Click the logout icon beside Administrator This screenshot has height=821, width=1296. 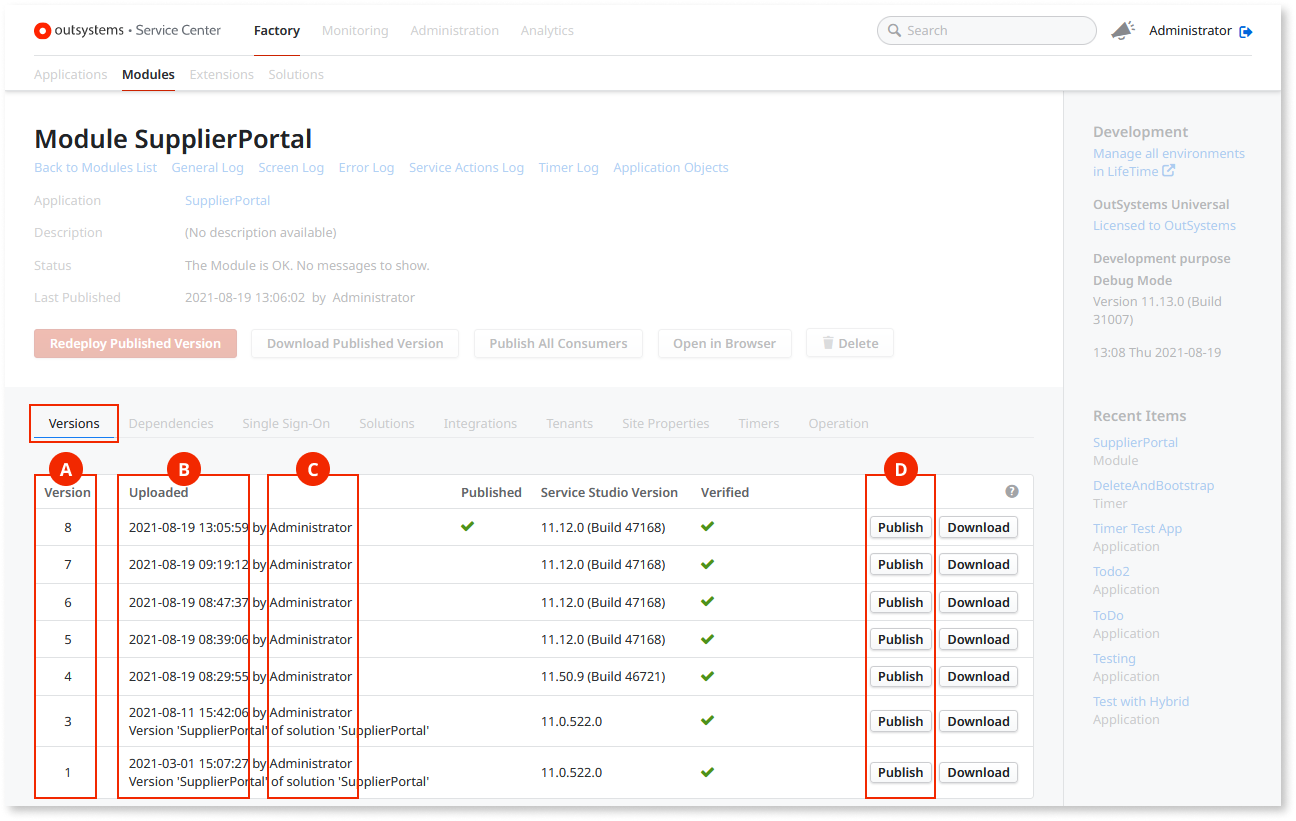point(1245,31)
